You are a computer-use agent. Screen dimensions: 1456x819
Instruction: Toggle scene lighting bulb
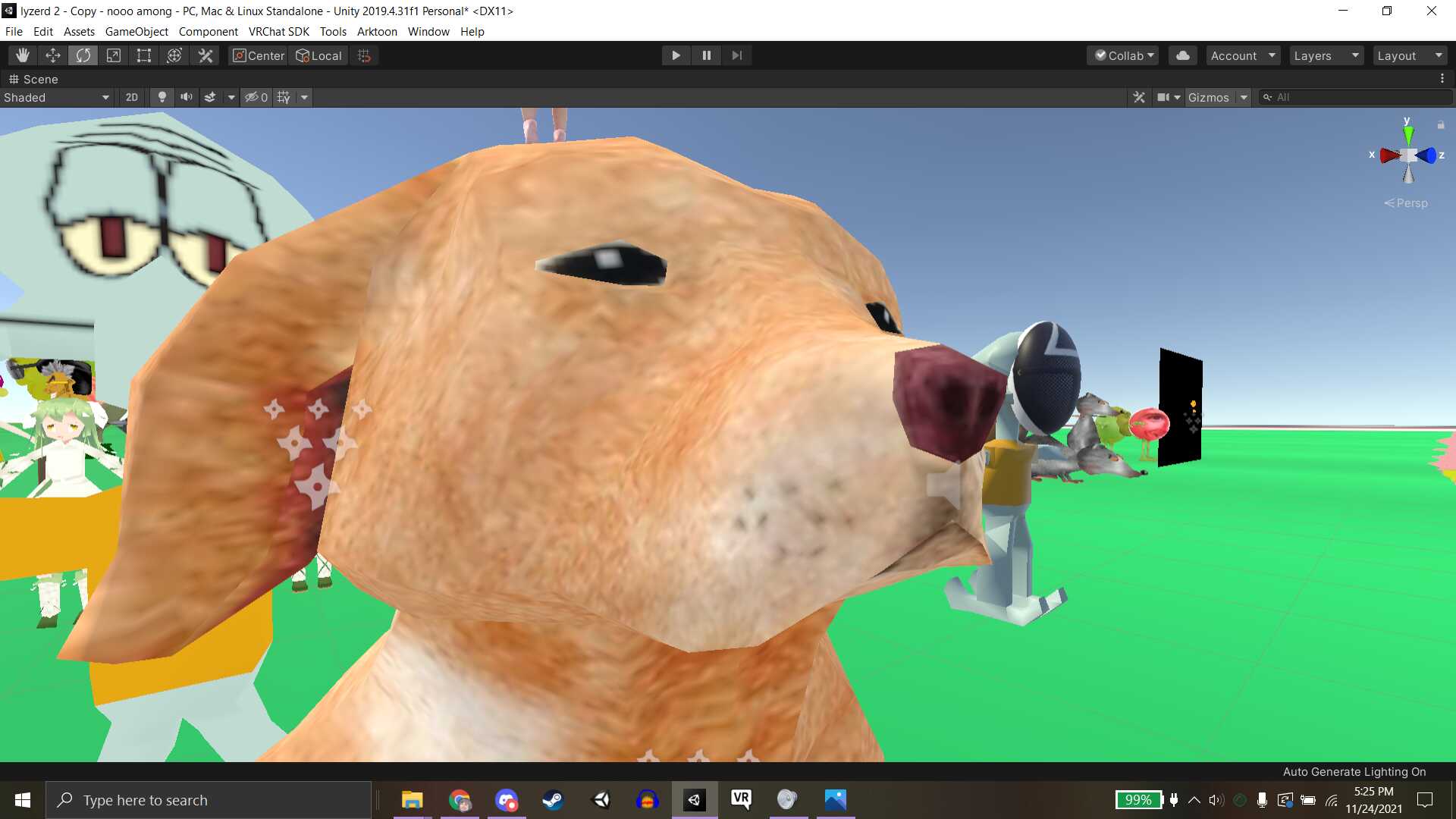(162, 97)
